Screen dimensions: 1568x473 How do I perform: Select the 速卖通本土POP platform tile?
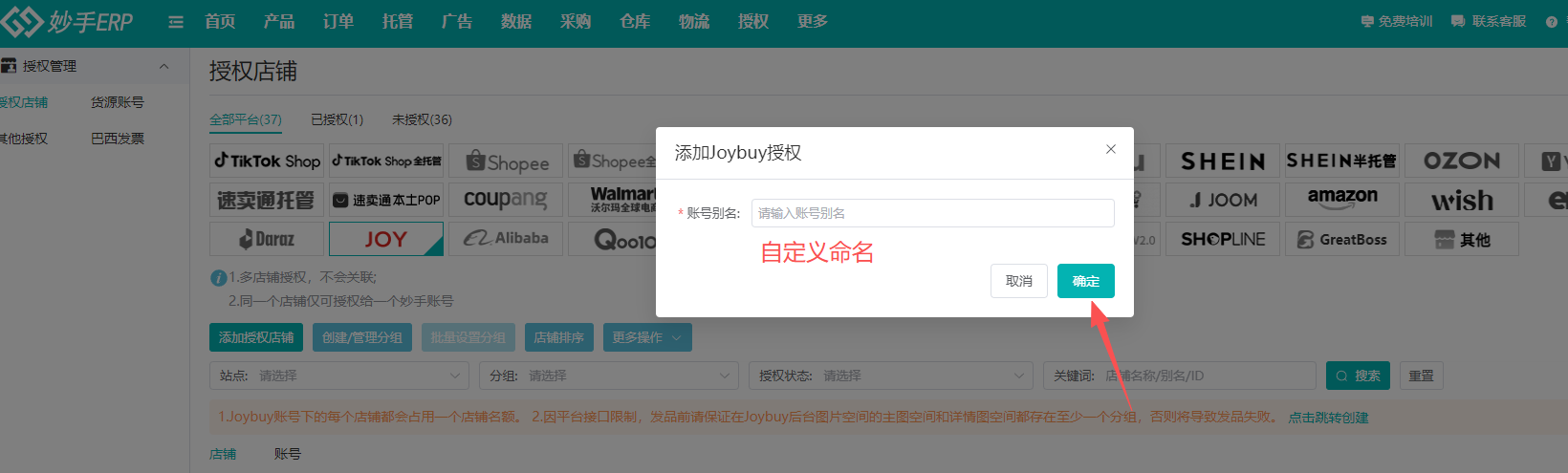[386, 200]
